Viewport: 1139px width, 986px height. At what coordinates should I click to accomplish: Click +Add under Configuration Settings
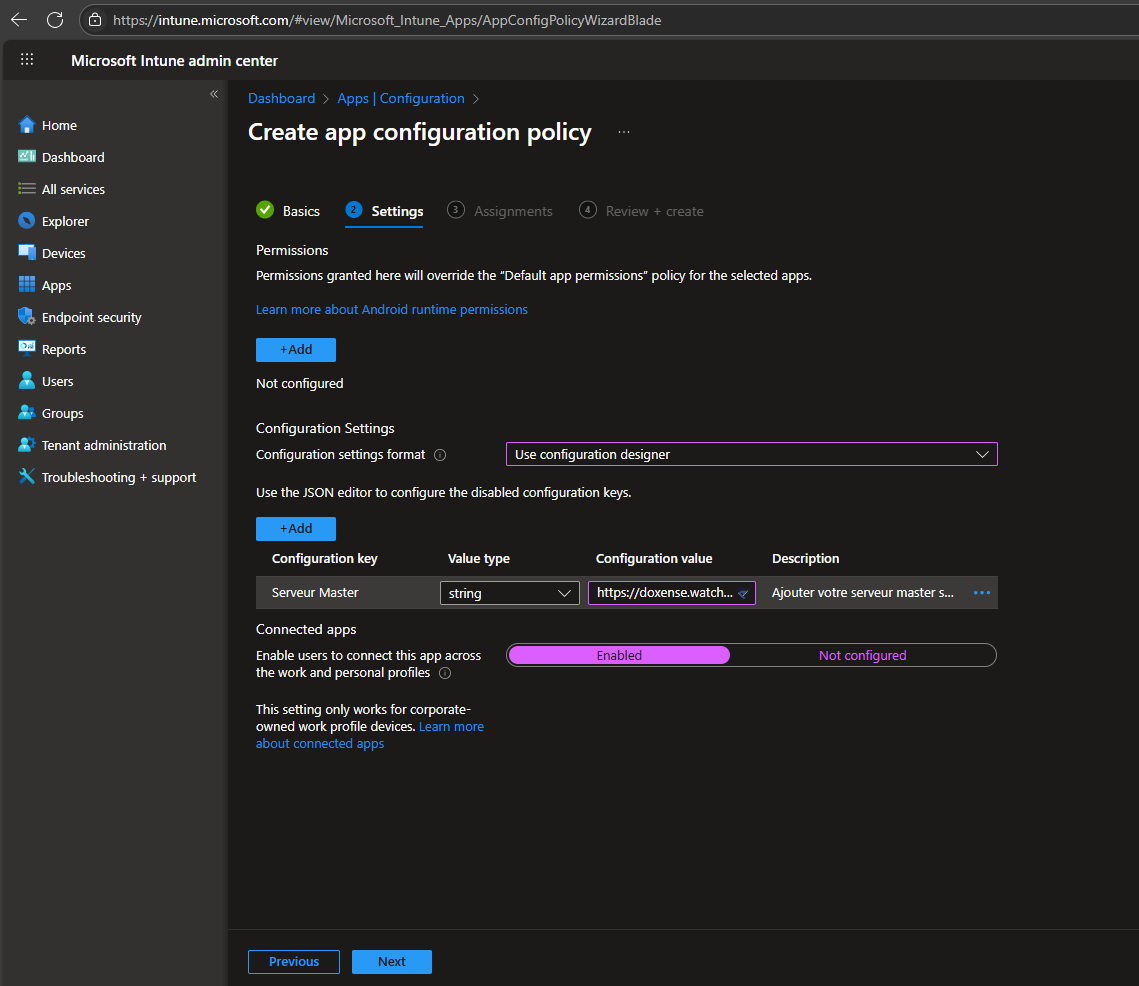click(296, 528)
